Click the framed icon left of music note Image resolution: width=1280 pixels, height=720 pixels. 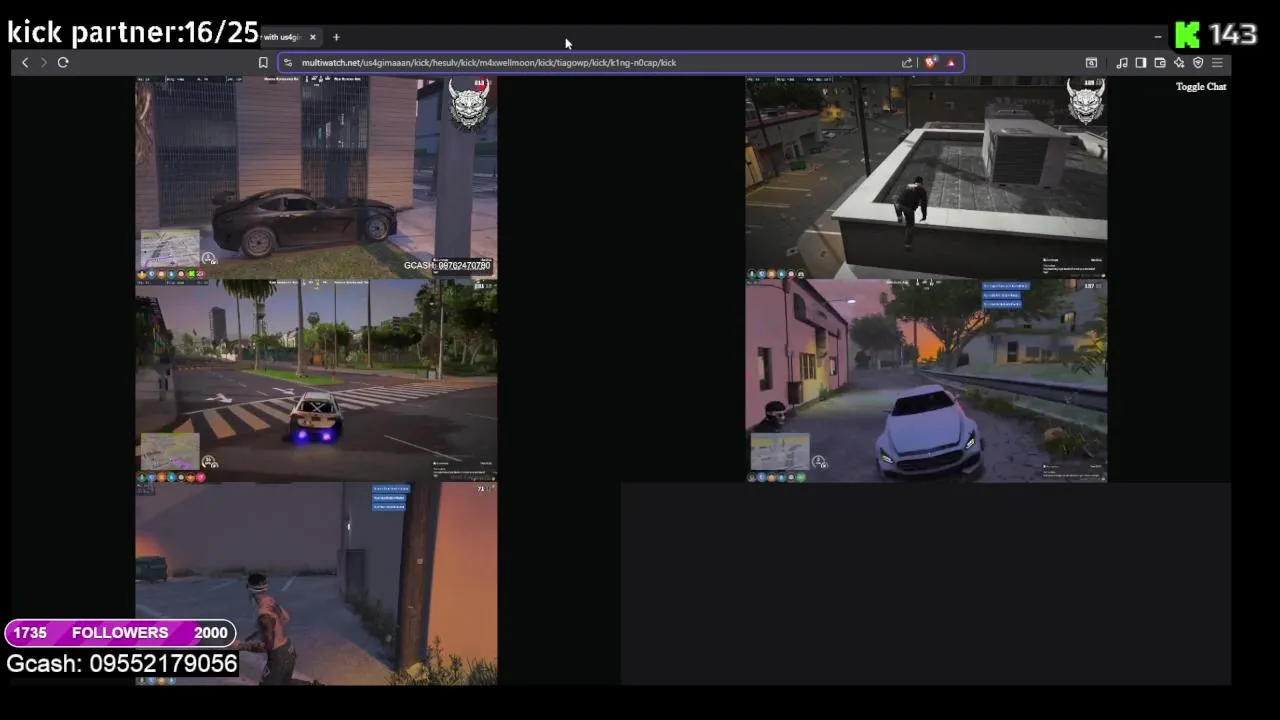pyautogui.click(x=1092, y=62)
